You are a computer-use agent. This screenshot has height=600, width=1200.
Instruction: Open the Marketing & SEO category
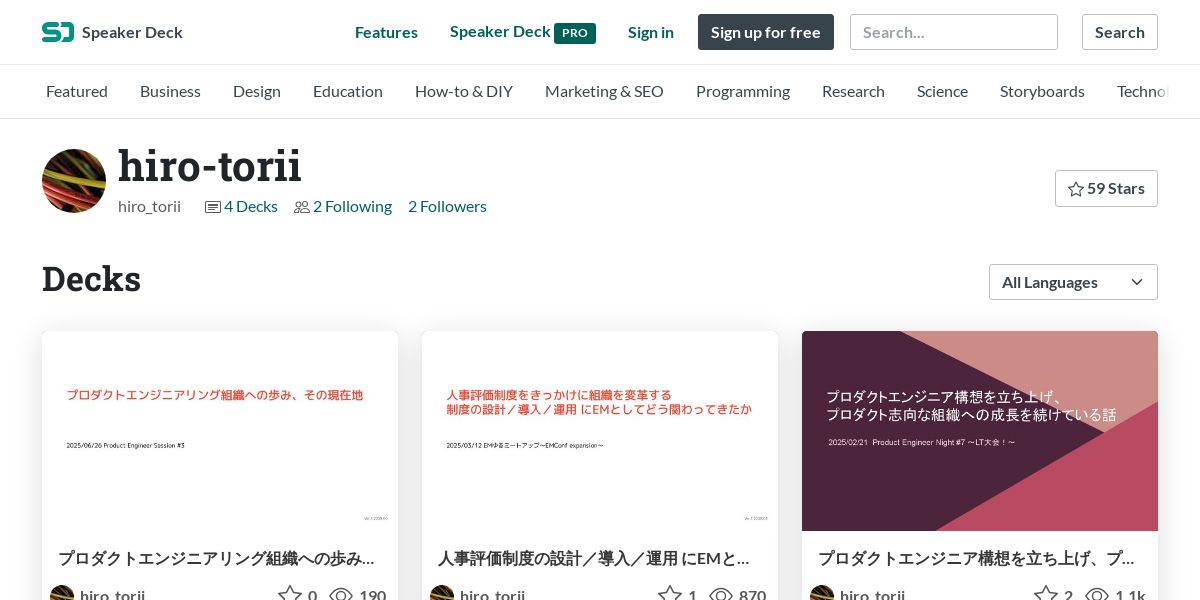(x=604, y=91)
